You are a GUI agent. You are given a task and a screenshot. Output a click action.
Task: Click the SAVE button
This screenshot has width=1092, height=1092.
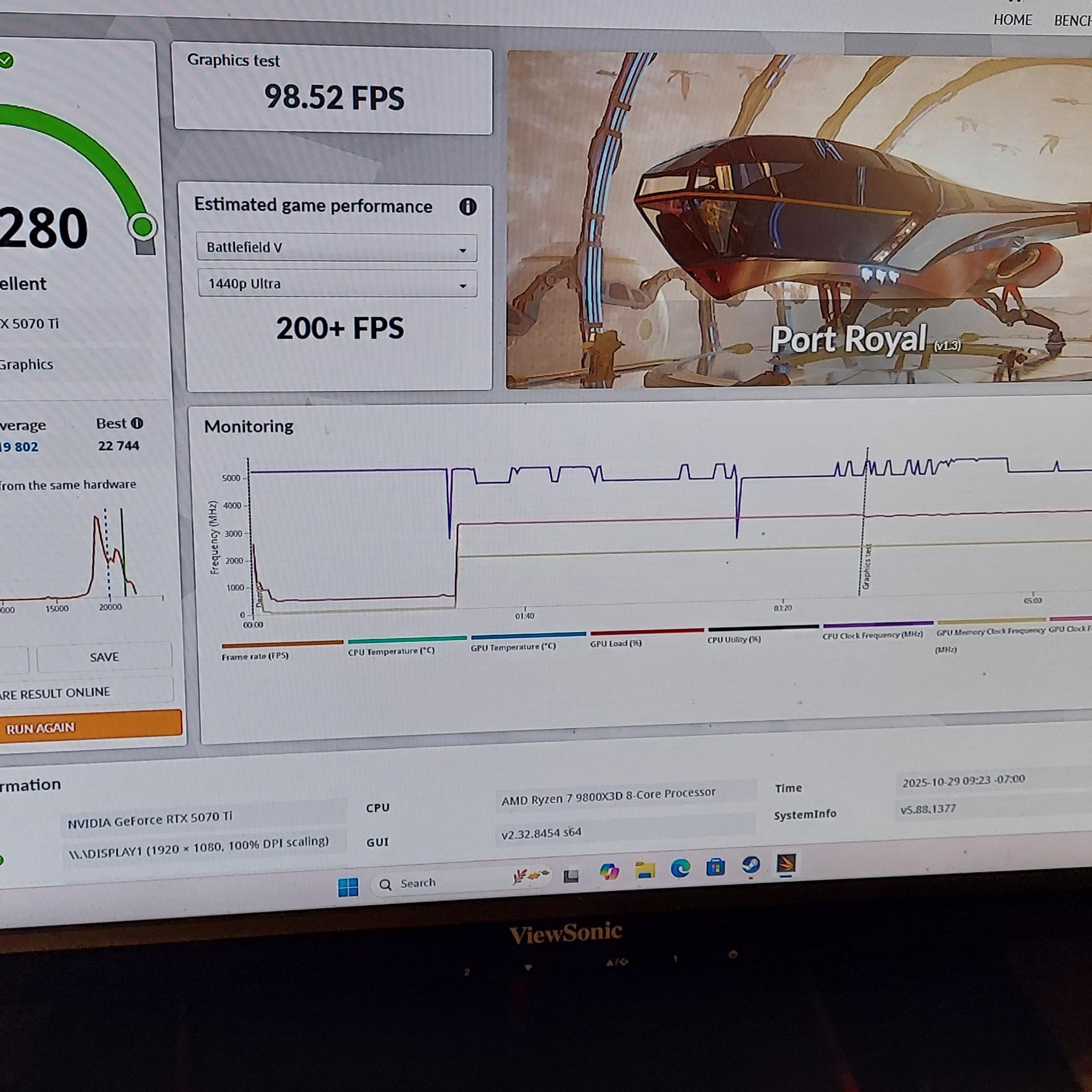click(104, 657)
